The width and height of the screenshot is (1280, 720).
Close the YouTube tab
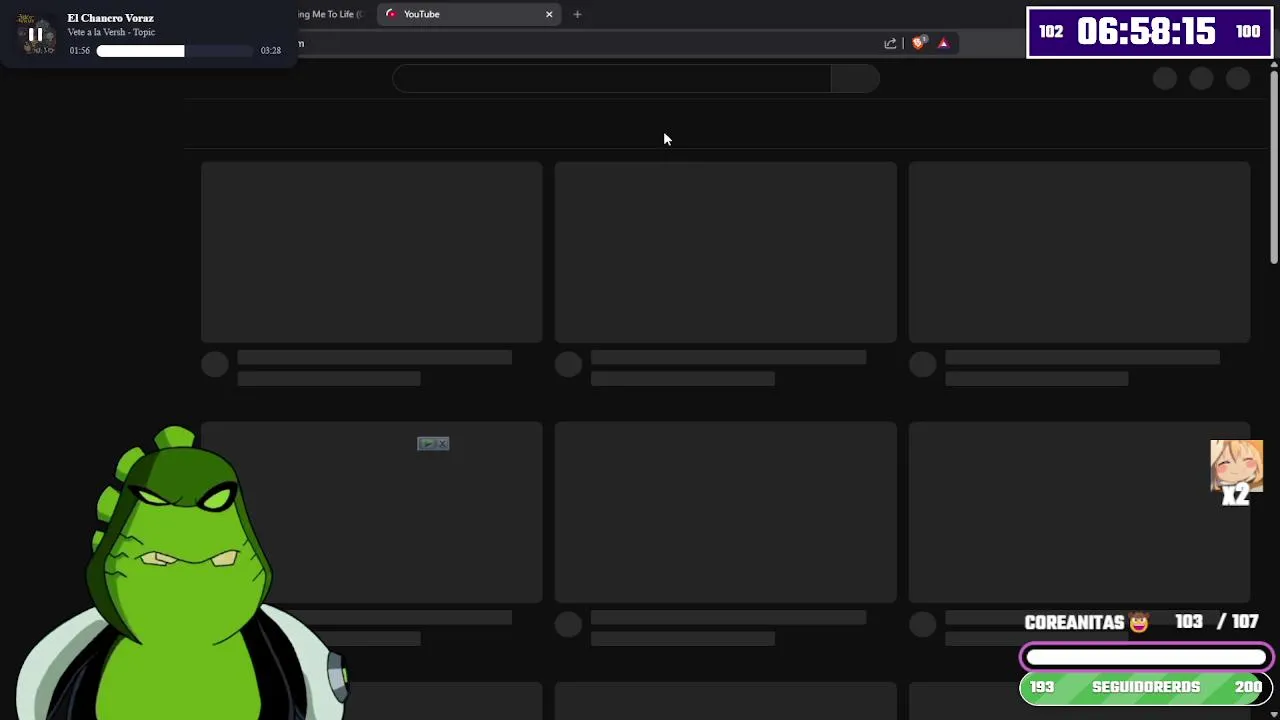(549, 14)
